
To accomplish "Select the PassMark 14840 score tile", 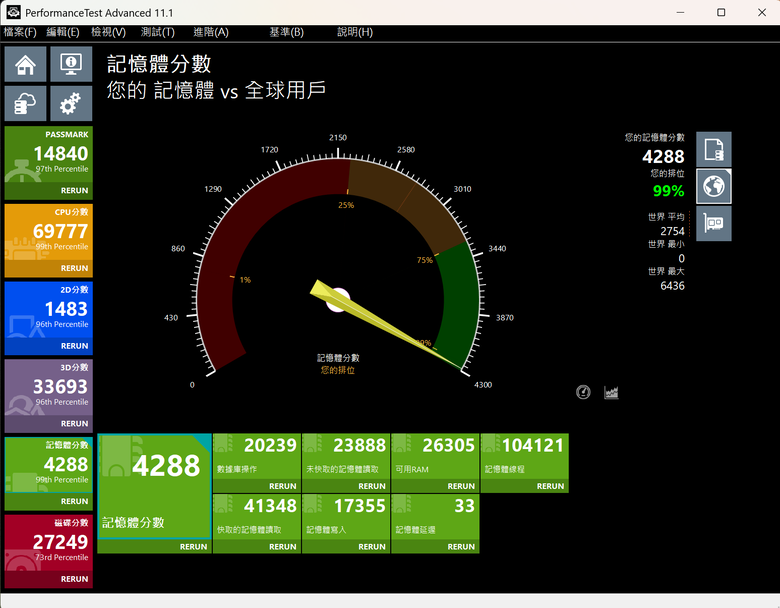I will (49, 155).
